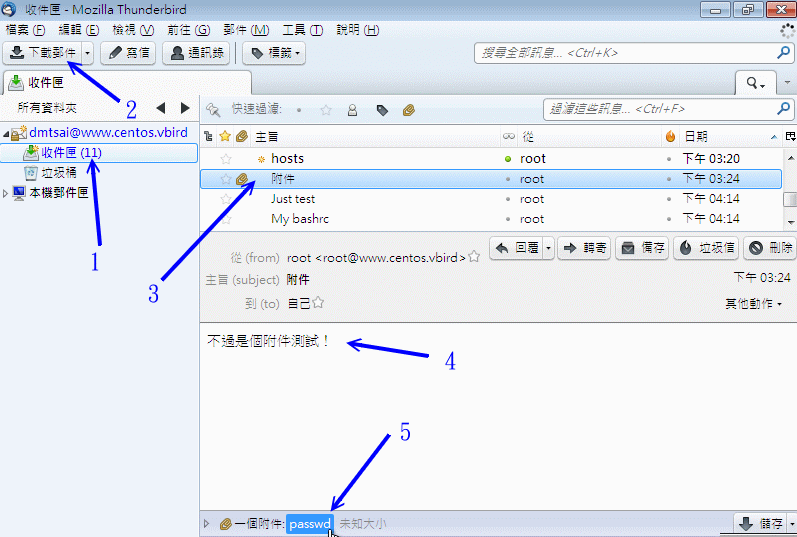Open the 寫信 compose message button
The image size is (797, 537).
128,52
